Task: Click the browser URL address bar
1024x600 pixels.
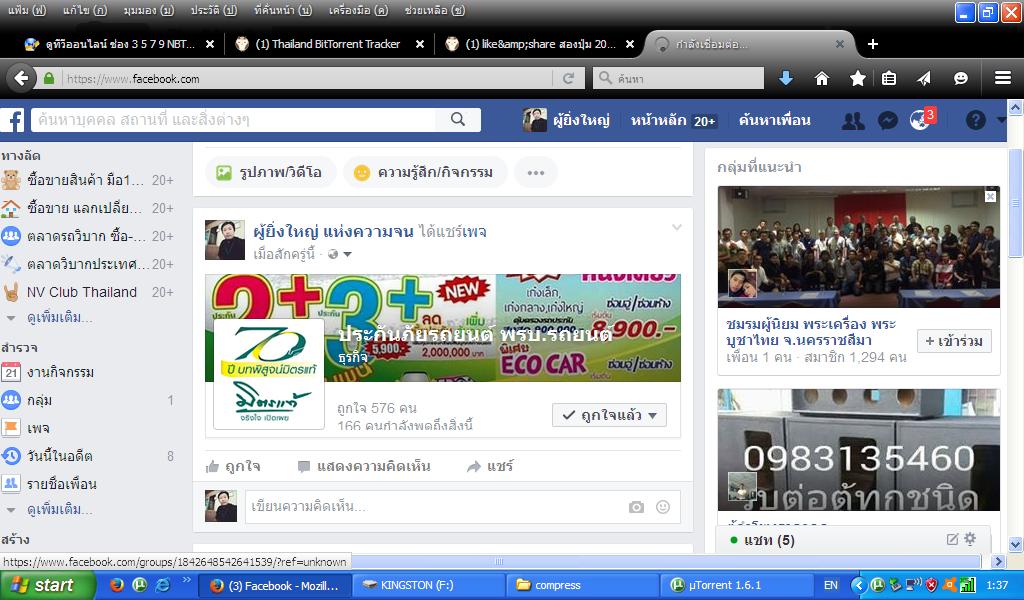Action: coord(307,78)
